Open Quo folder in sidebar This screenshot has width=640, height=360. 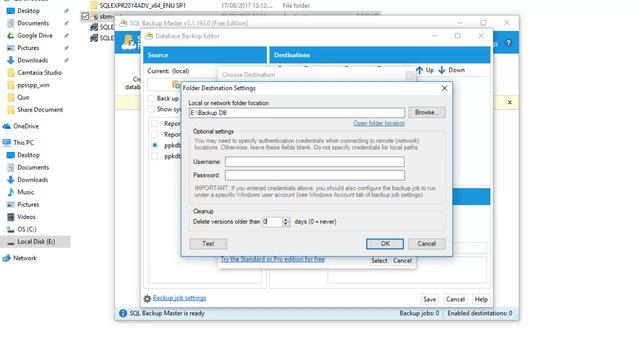[x=23, y=97]
